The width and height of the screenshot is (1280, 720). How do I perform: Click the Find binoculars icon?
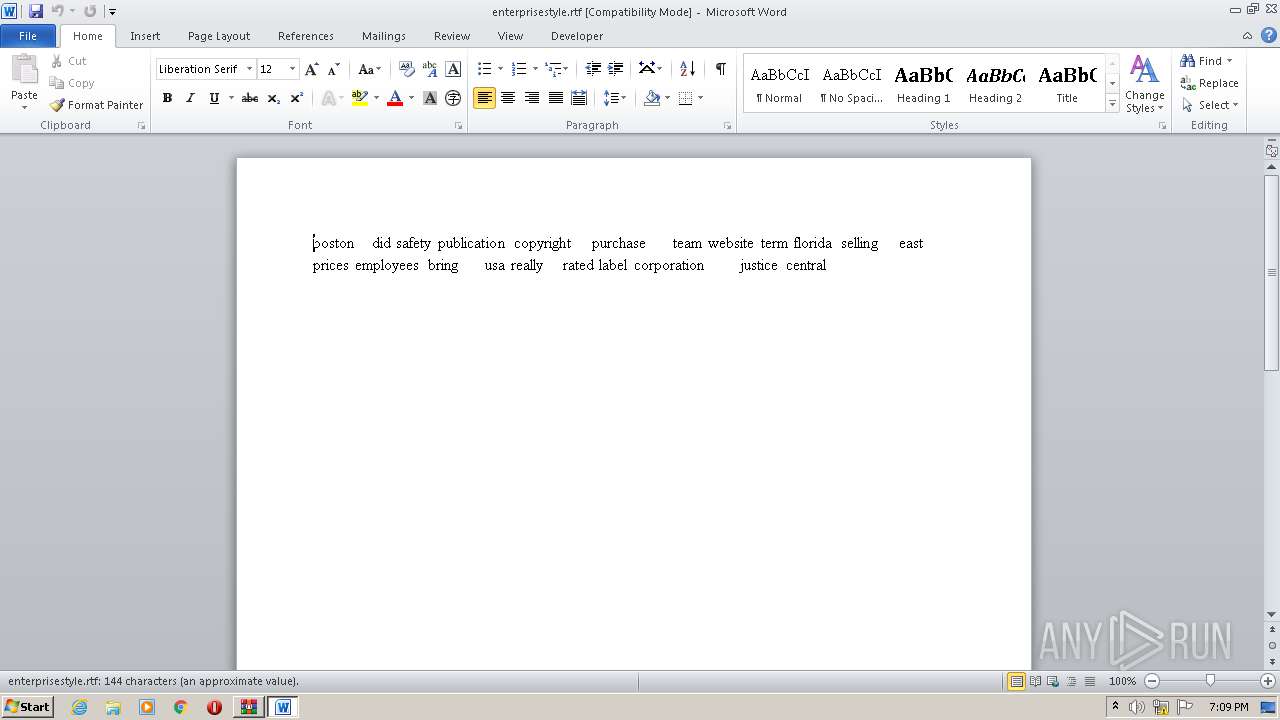(1188, 61)
